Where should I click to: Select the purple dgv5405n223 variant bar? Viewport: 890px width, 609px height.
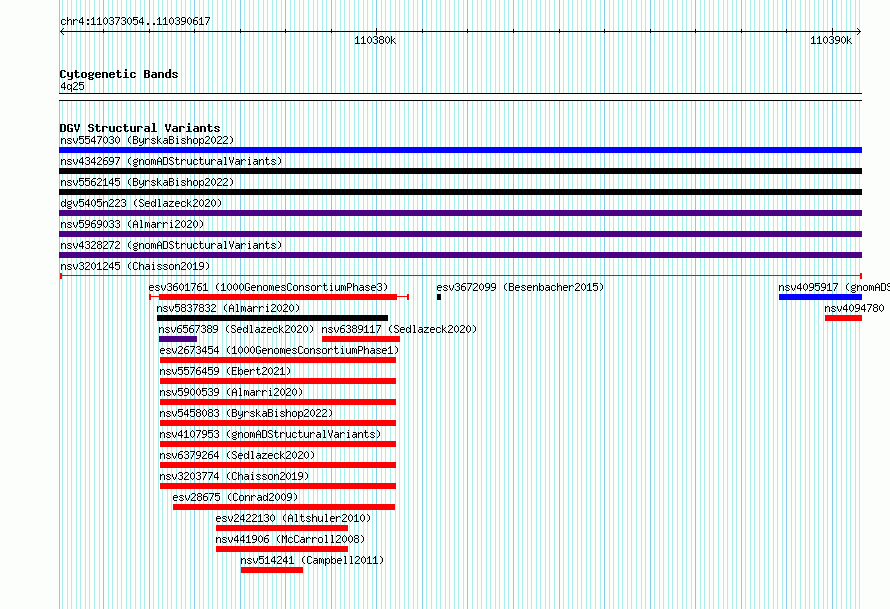460,213
